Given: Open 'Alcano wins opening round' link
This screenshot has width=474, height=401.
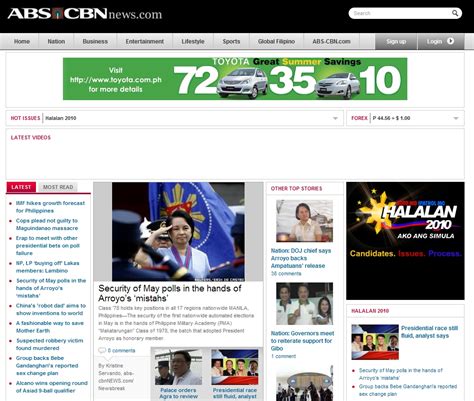Looking at the screenshot, I should 52,387.
